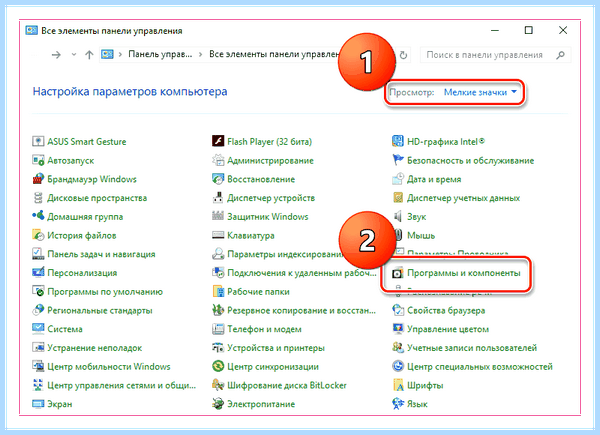Click Устройства и принтеры link
Screen dimensions: 600x435
tap(276, 348)
